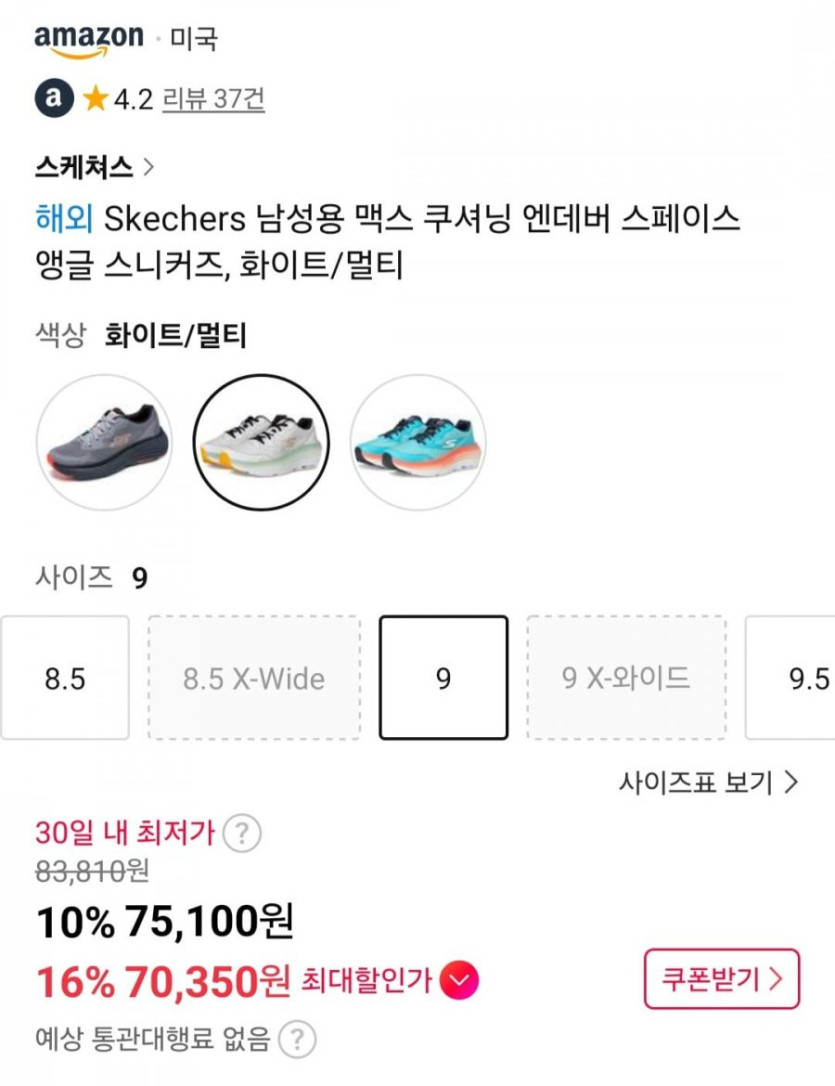Open the customs fee help icon
The width and height of the screenshot is (835, 1086).
[x=296, y=1040]
